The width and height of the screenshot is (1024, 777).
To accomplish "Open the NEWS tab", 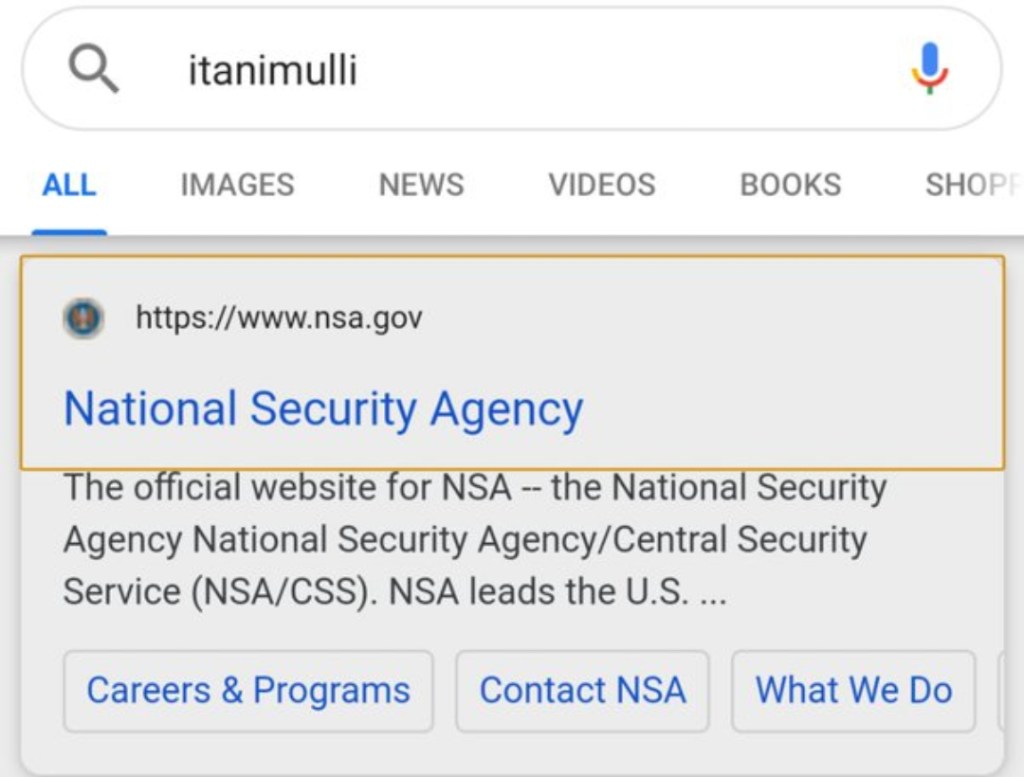I will point(421,185).
